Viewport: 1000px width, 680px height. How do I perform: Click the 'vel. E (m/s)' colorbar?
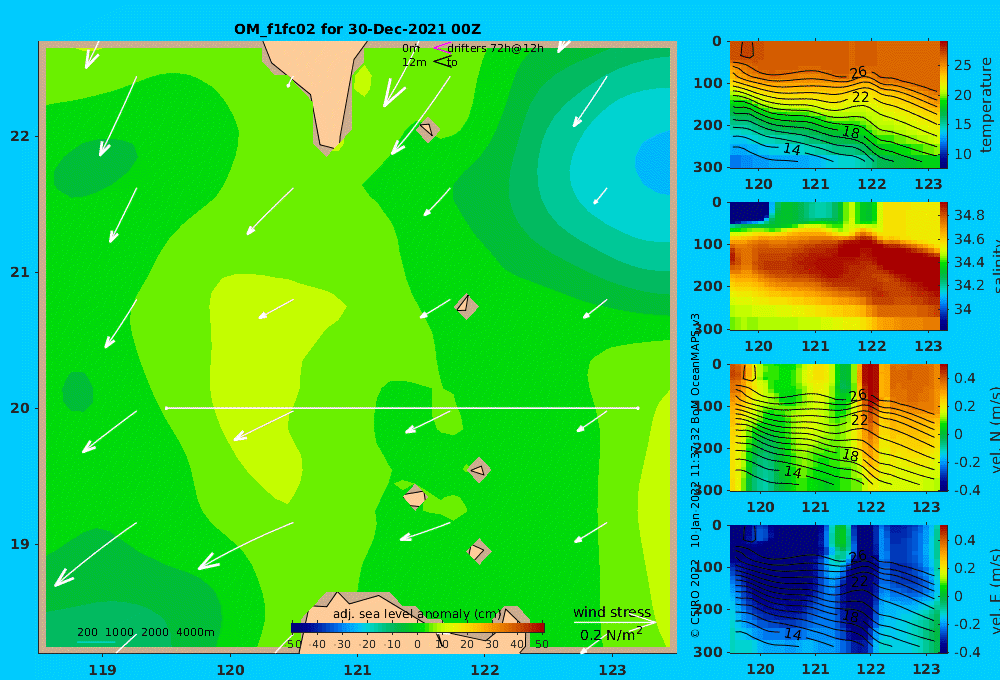[944, 589]
